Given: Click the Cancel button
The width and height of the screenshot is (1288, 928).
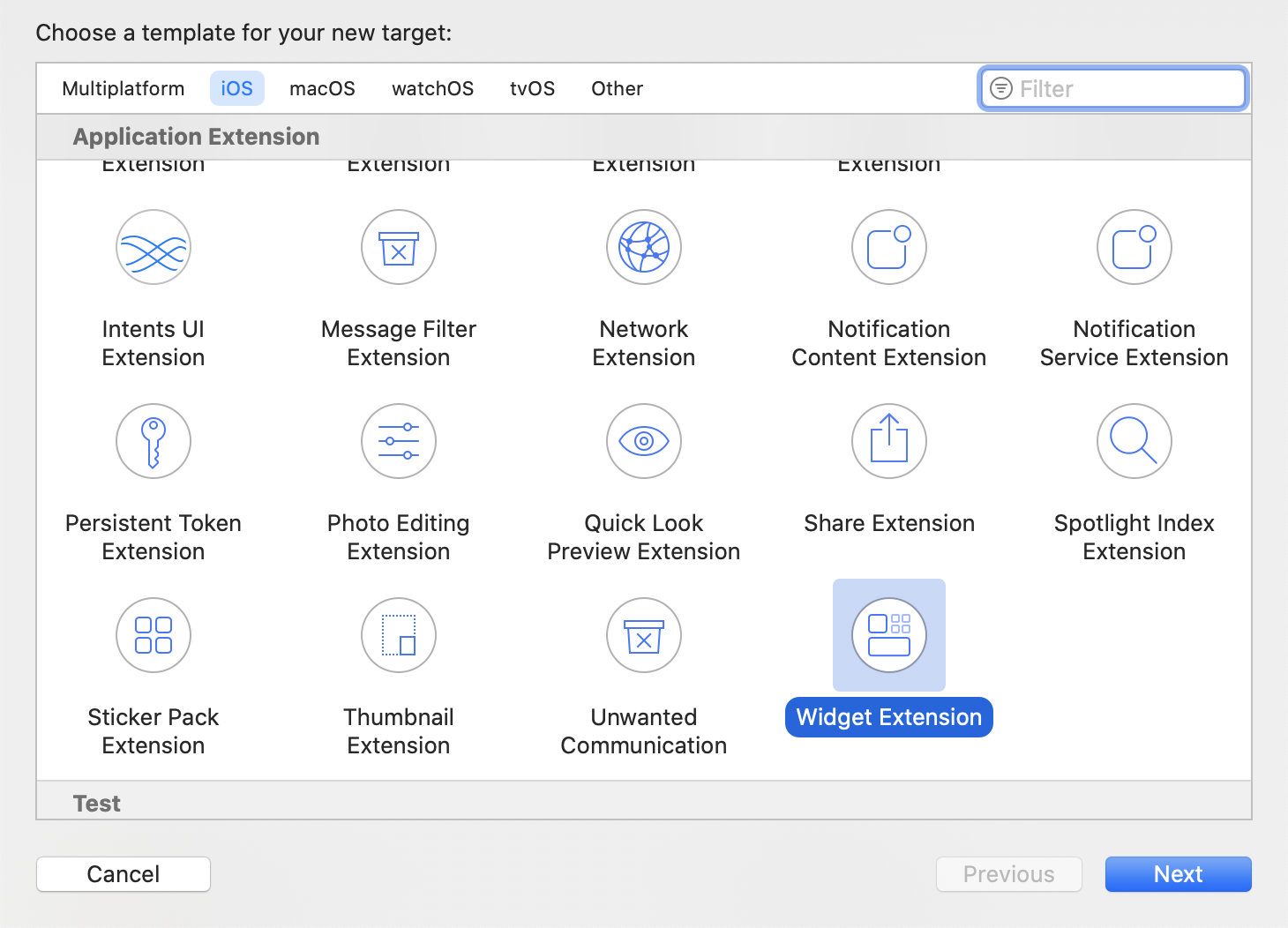Looking at the screenshot, I should [x=124, y=874].
